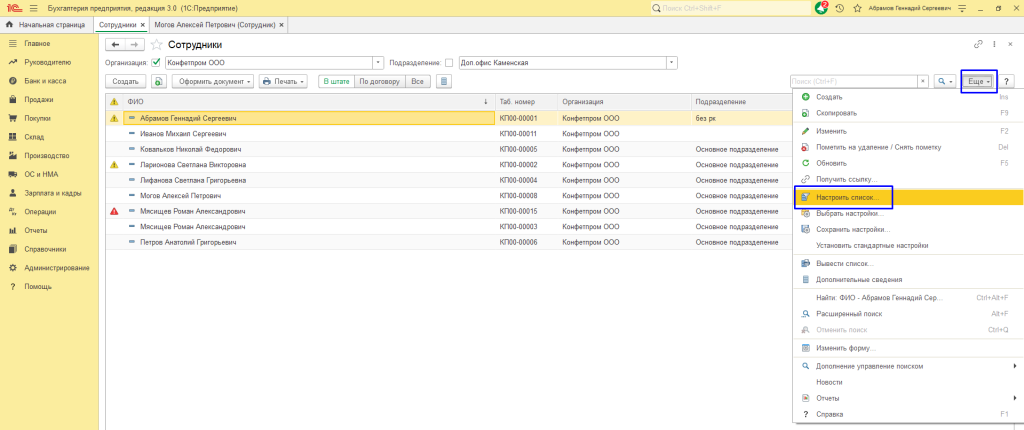Open the history clock icon

[839, 7]
